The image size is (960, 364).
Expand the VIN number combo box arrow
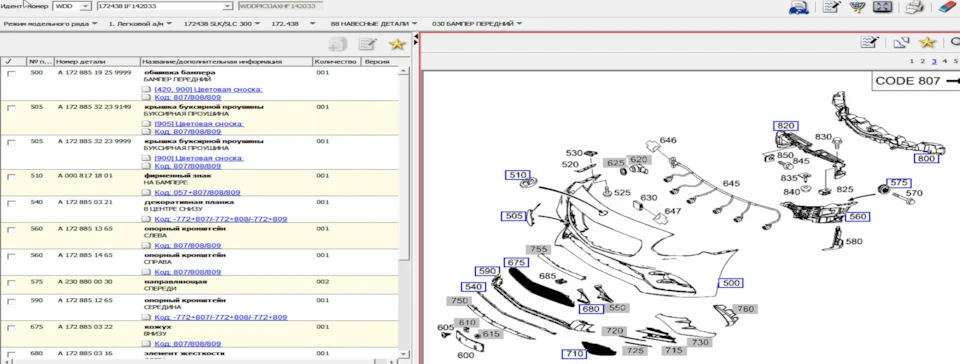(228, 6)
